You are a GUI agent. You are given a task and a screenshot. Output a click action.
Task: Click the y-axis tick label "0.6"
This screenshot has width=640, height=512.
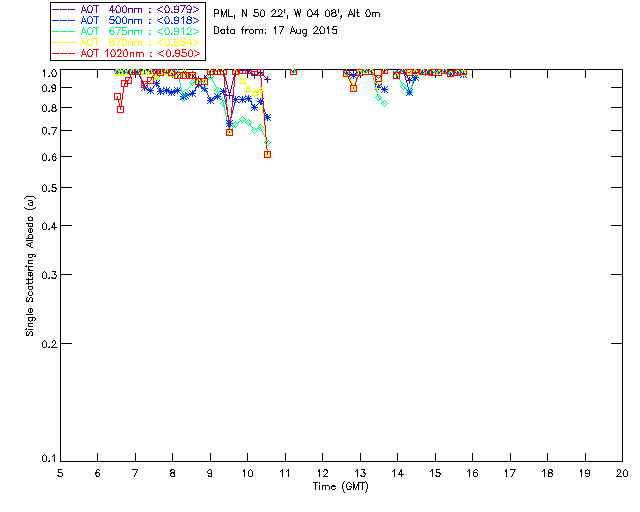click(49, 157)
